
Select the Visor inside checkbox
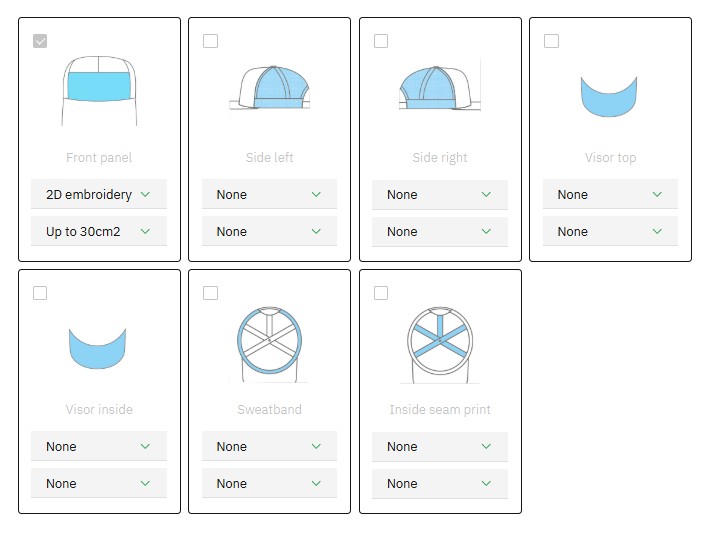[x=40, y=293]
